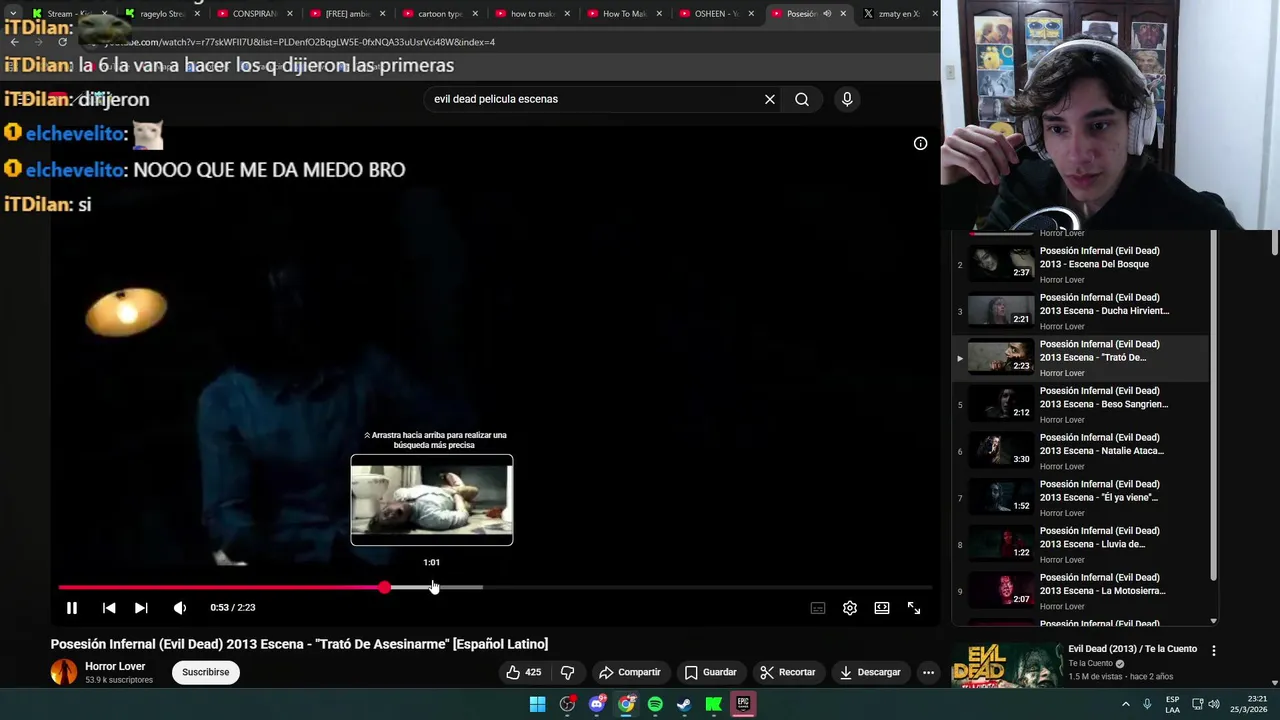This screenshot has width=1280, height=720.
Task: Close the Posesión tab
Action: (843, 14)
